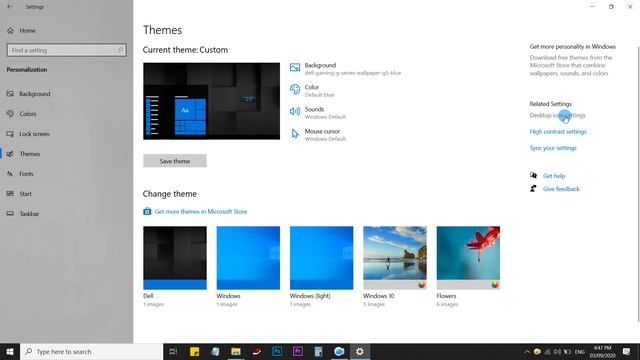Open High contrast settings link
The image size is (640, 360).
pos(558,132)
